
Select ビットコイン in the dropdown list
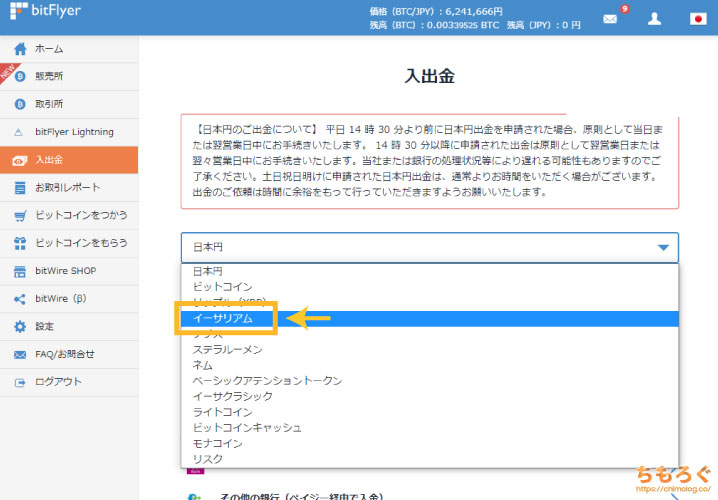point(430,287)
